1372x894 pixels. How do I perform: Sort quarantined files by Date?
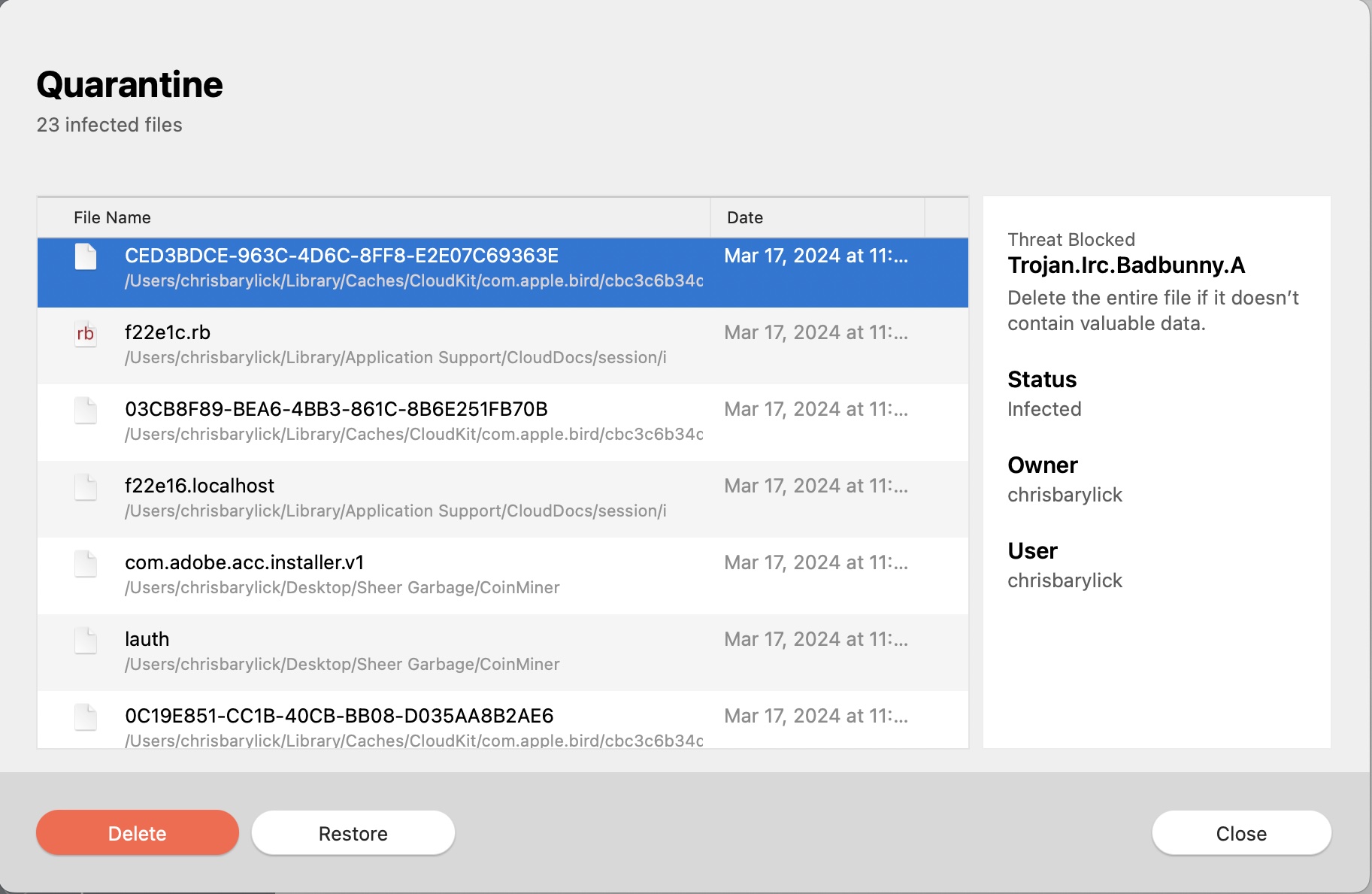pyautogui.click(x=744, y=217)
